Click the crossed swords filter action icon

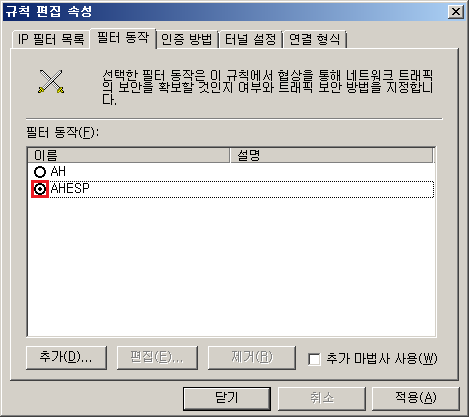pyautogui.click(x=51, y=81)
